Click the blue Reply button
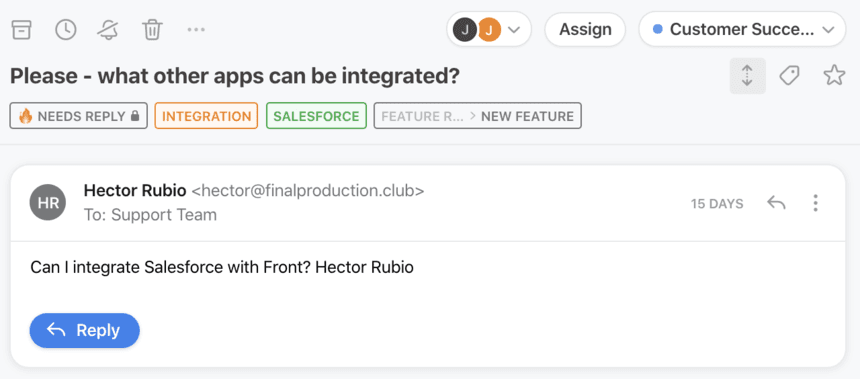 coord(84,330)
